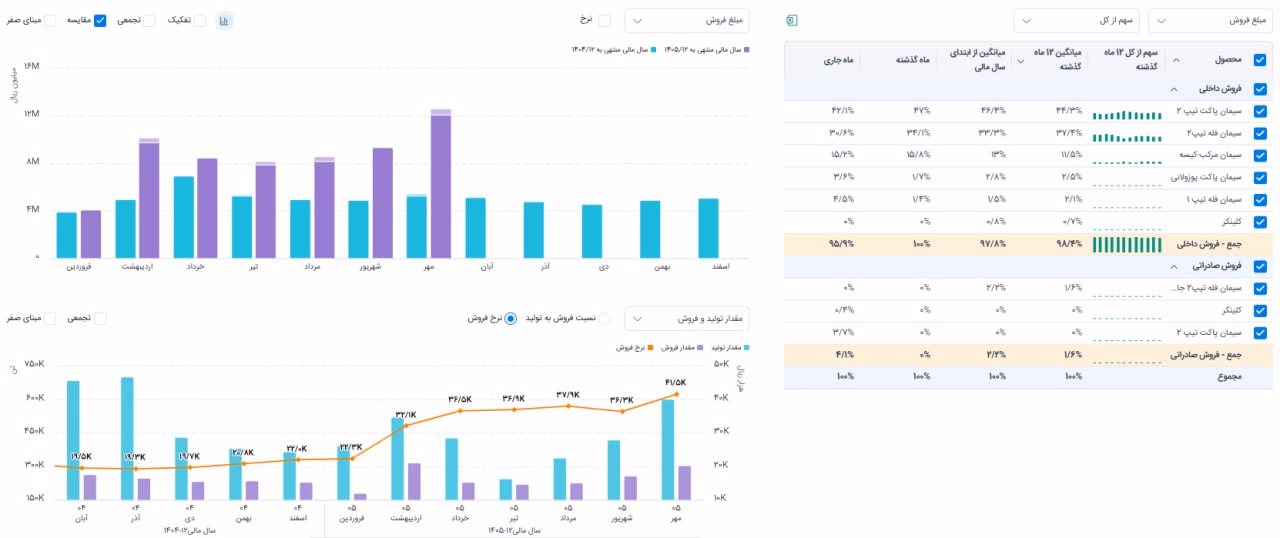
Task: Click the chevron beside the محصول column header
Action: (1175, 60)
